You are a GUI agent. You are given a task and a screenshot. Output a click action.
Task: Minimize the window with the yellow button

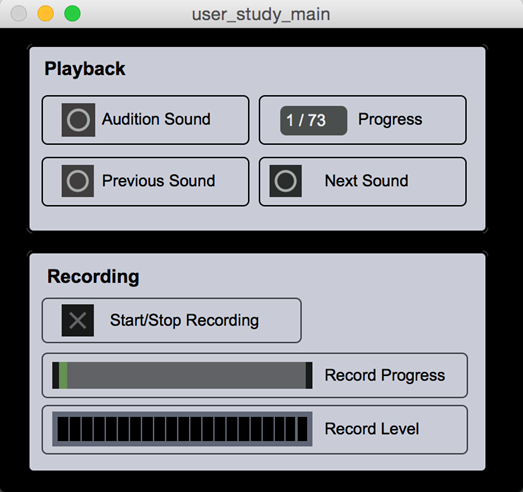click(x=46, y=14)
